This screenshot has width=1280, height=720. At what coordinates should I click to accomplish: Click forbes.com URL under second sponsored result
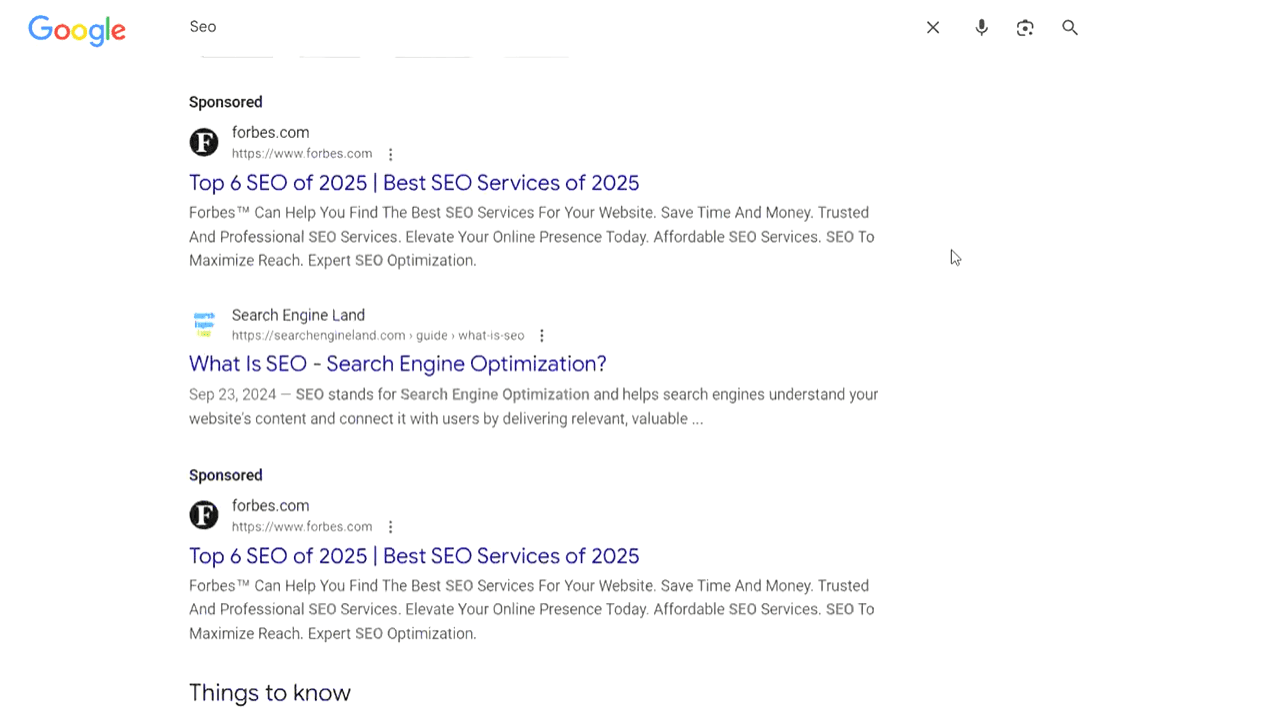pyautogui.click(x=301, y=527)
